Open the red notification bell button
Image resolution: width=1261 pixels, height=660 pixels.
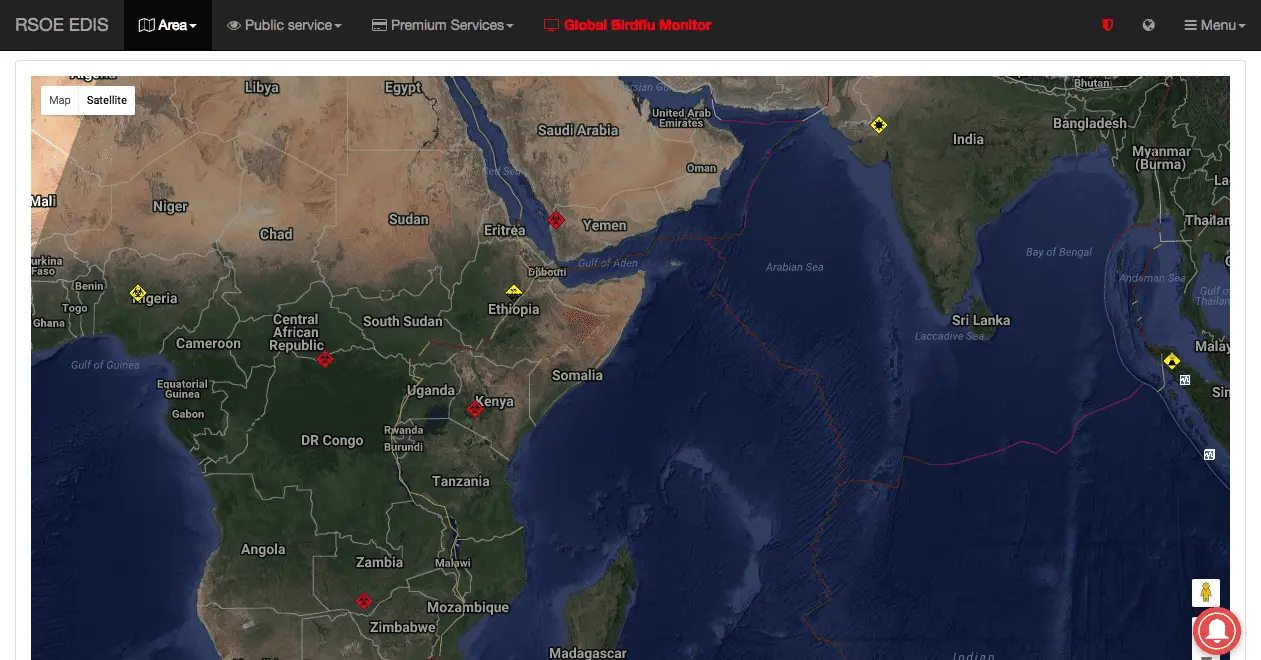1216,631
